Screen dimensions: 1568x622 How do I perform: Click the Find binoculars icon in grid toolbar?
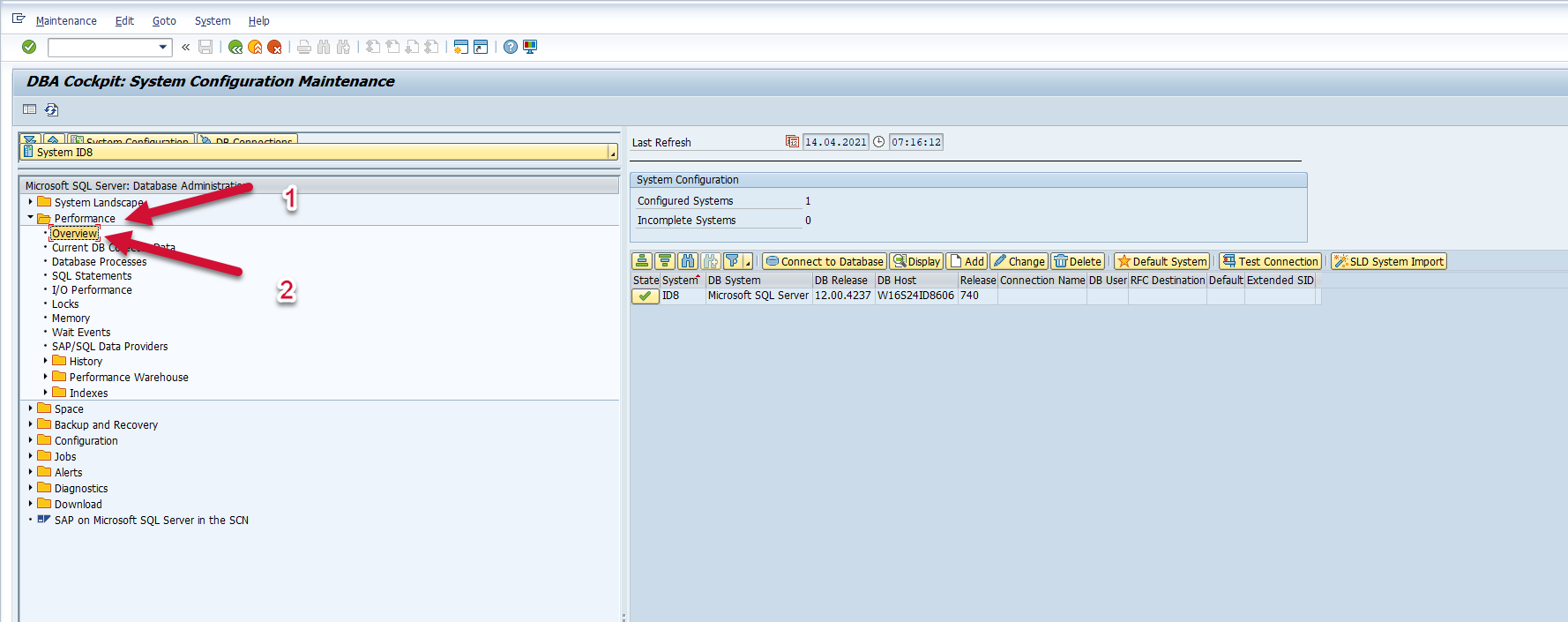coord(688,261)
